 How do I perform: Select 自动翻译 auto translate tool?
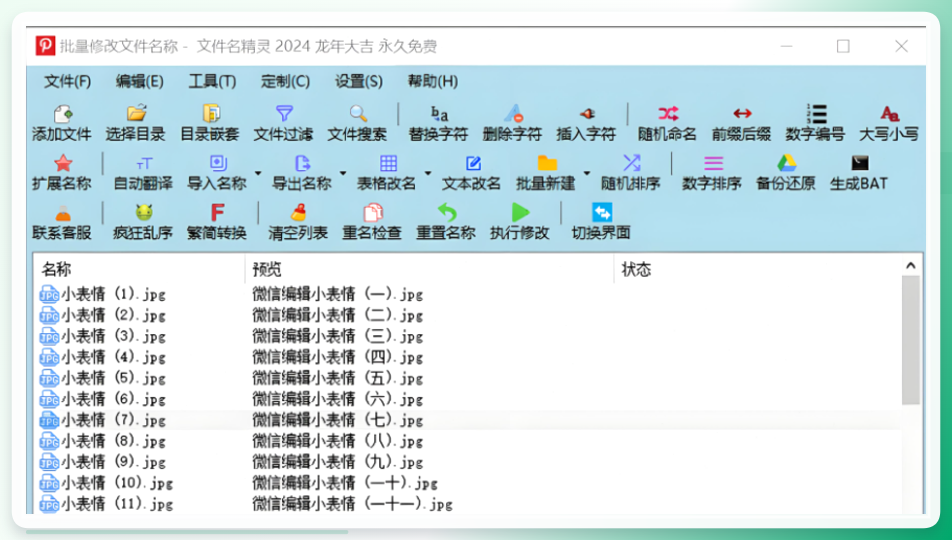point(143,173)
